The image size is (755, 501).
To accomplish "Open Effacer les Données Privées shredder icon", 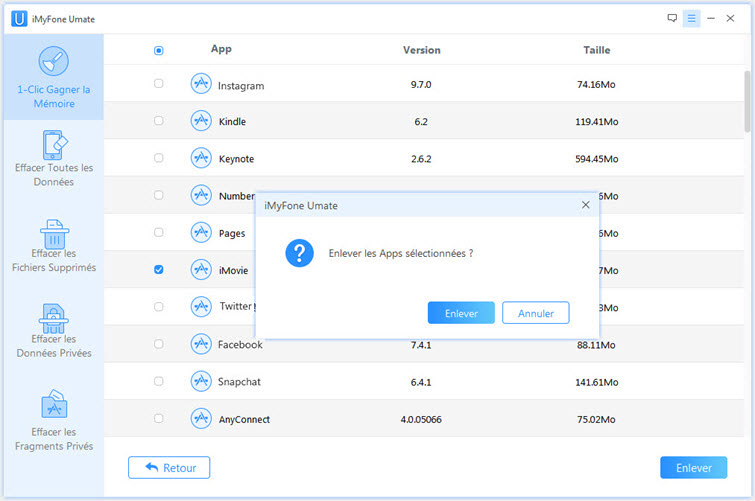I will point(53,318).
